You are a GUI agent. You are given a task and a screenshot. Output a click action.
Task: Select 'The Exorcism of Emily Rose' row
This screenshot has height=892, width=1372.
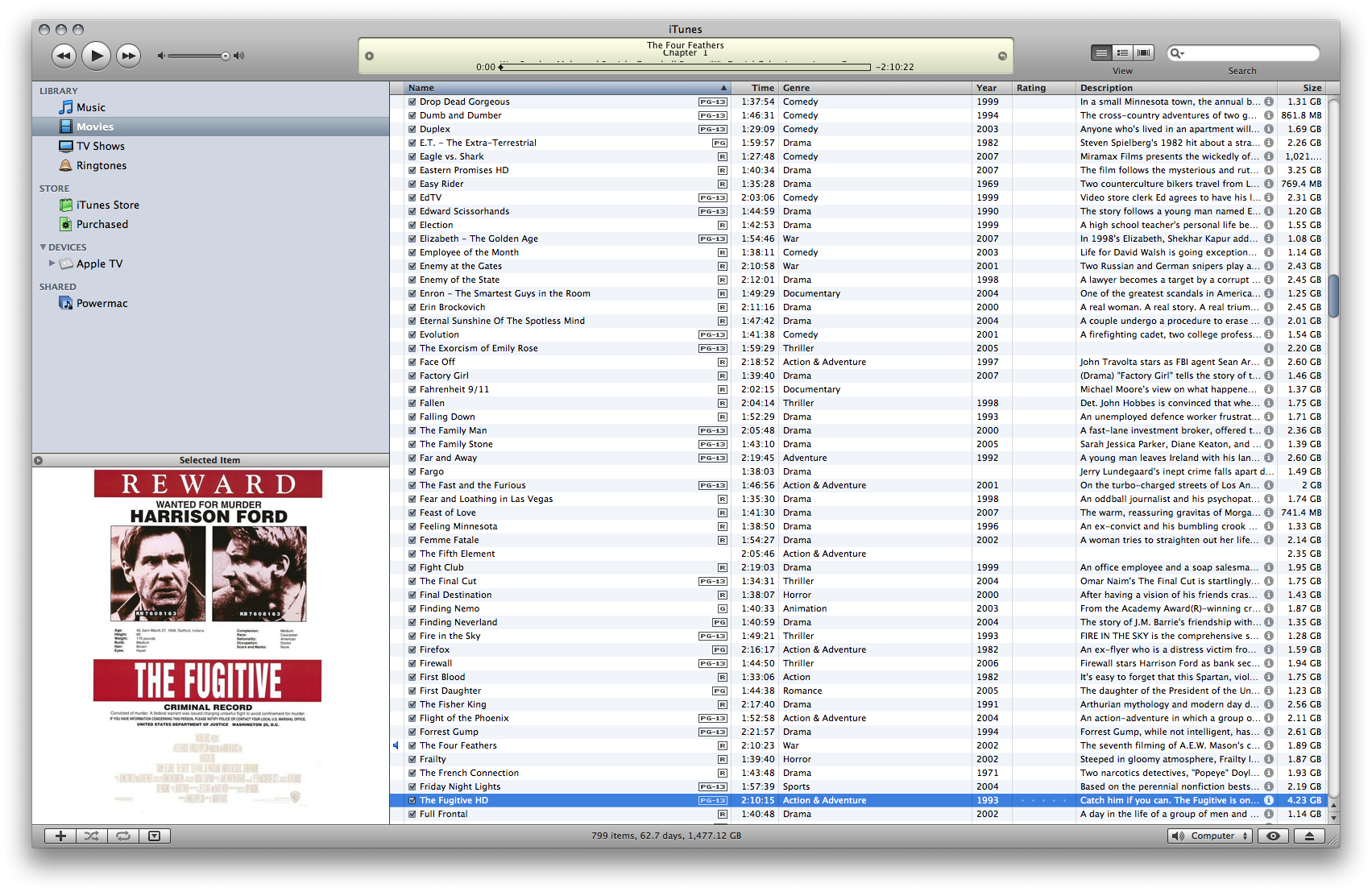[x=860, y=348]
